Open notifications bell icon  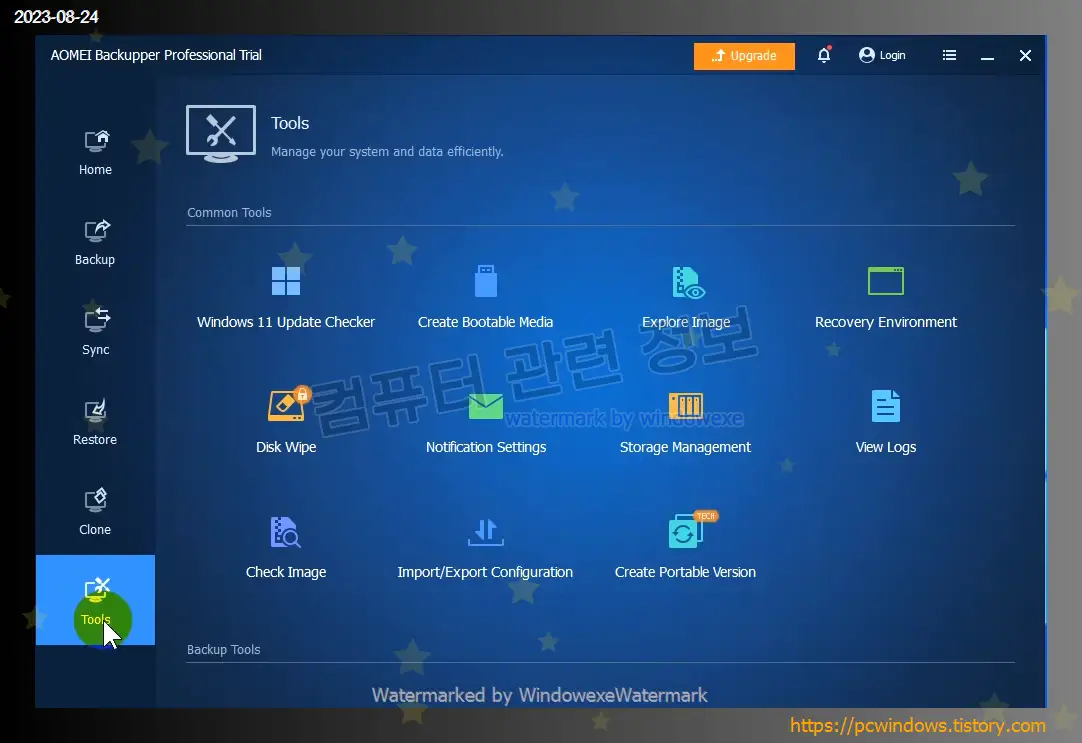pyautogui.click(x=824, y=55)
